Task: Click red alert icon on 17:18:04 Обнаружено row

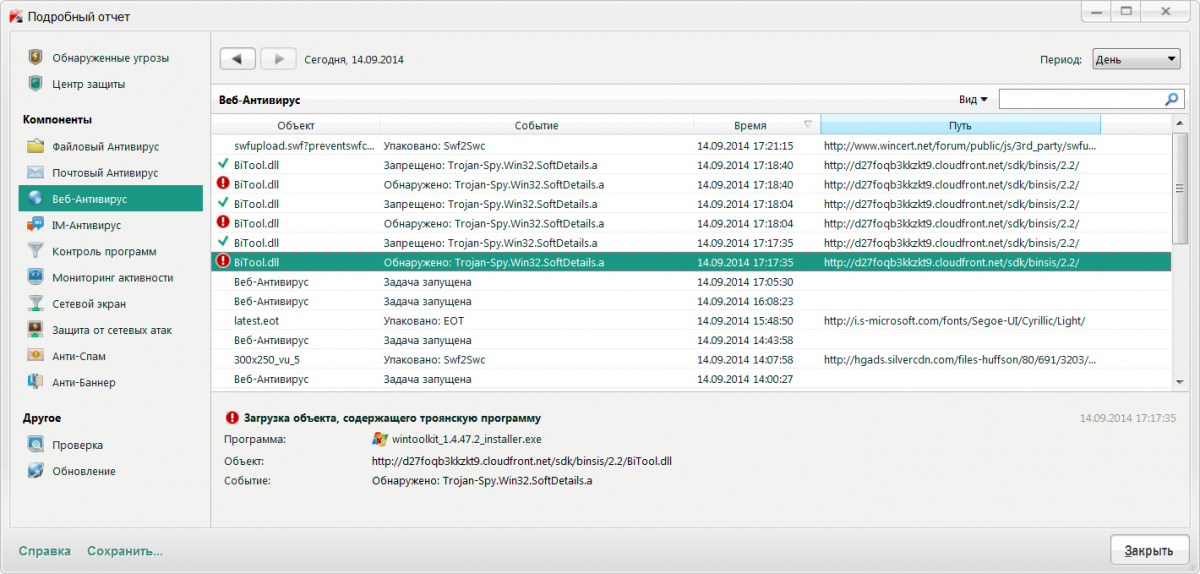Action: (223, 223)
